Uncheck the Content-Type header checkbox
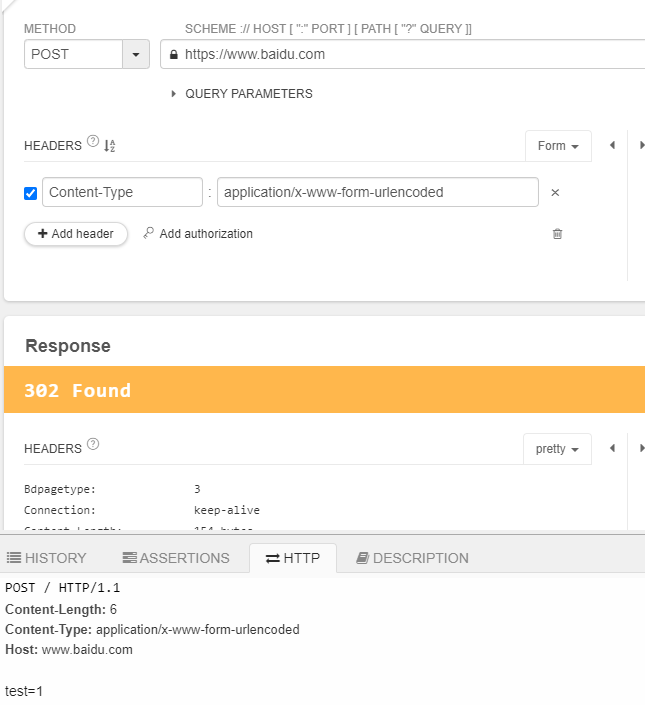 [x=30, y=193]
